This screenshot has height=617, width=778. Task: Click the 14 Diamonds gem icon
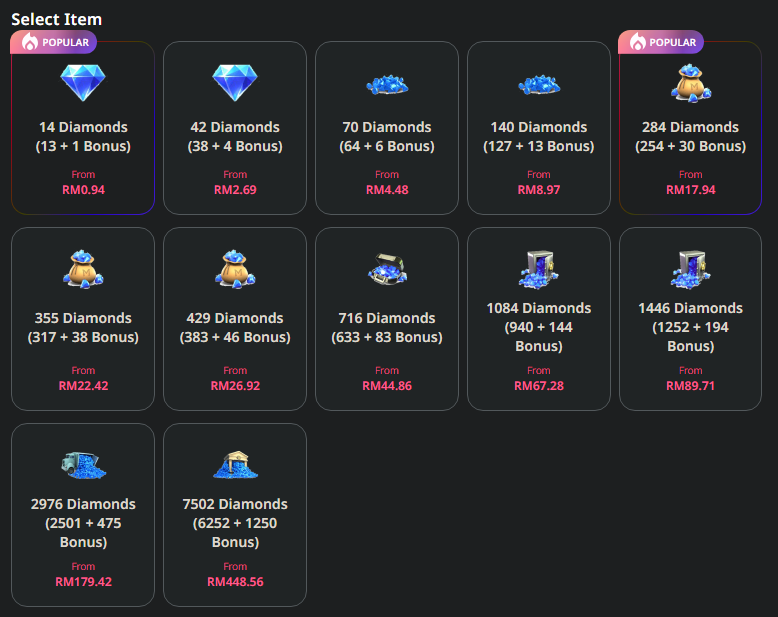click(82, 83)
